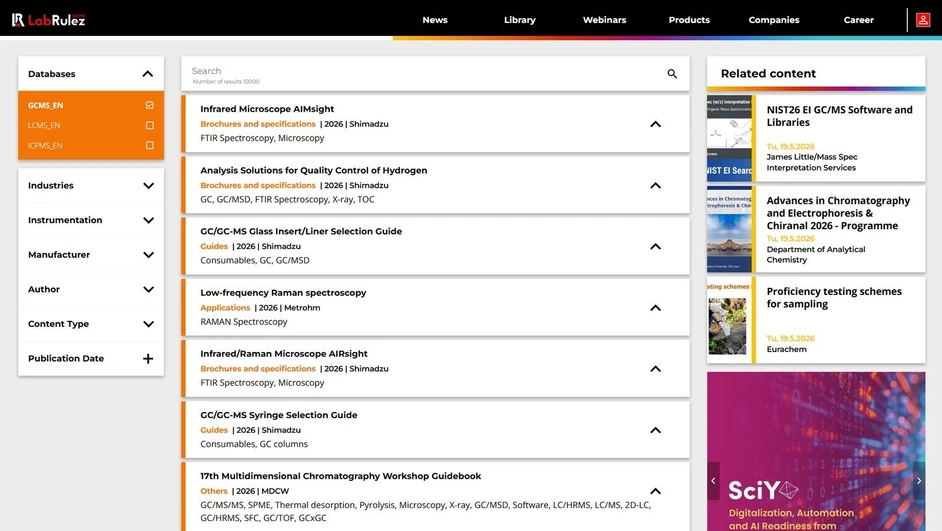942x531 pixels.
Task: Open the Infrared Microscope AIMsight title
Action: 267,109
